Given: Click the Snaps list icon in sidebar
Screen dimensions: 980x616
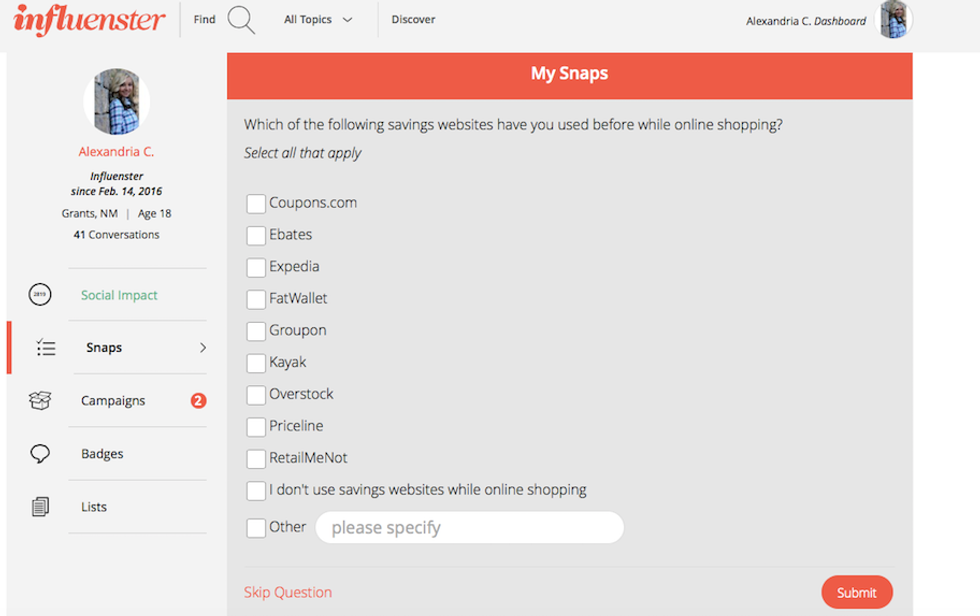Looking at the screenshot, I should pyautogui.click(x=45, y=348).
